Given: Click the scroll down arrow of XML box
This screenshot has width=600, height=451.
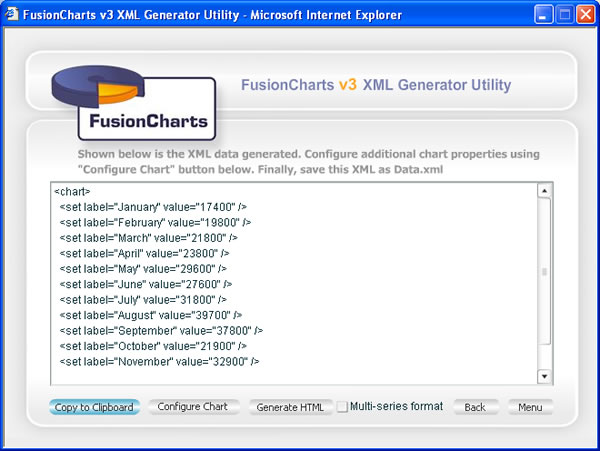Looking at the screenshot, I should pyautogui.click(x=544, y=376).
